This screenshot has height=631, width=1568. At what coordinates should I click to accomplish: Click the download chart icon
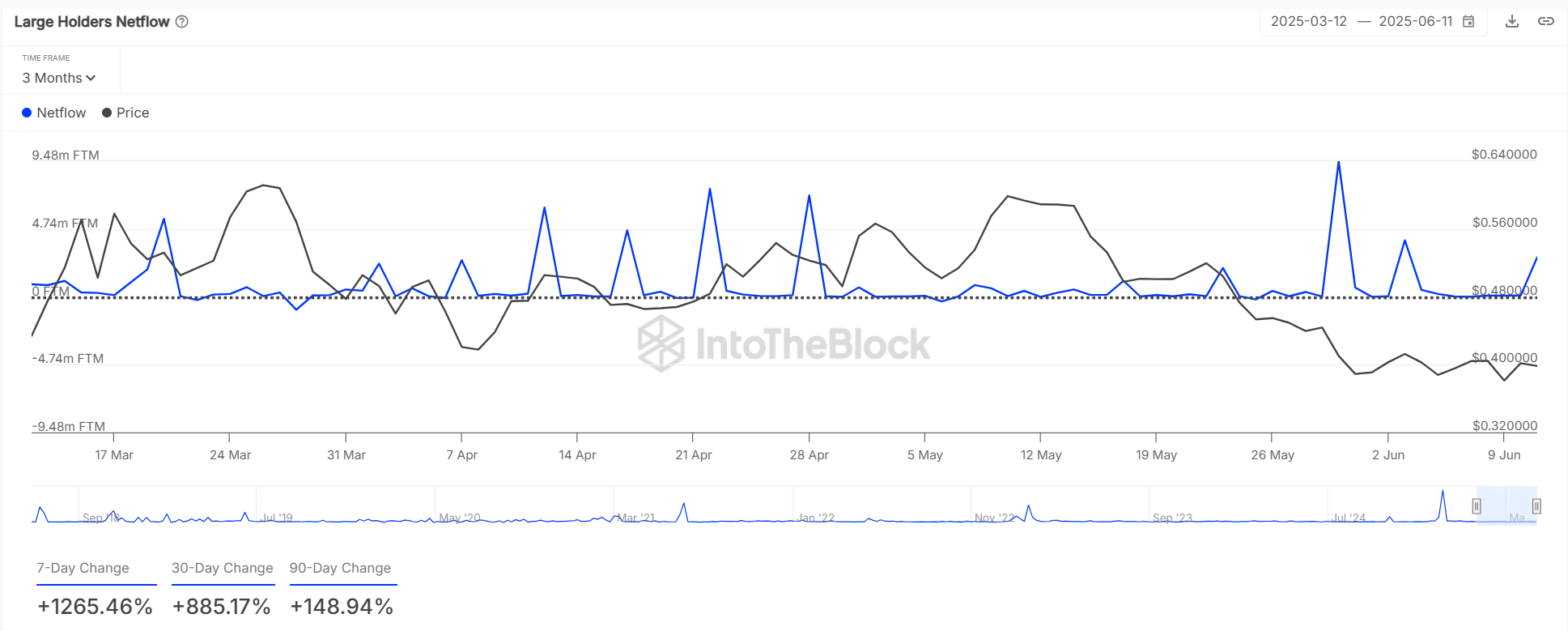point(1511,22)
